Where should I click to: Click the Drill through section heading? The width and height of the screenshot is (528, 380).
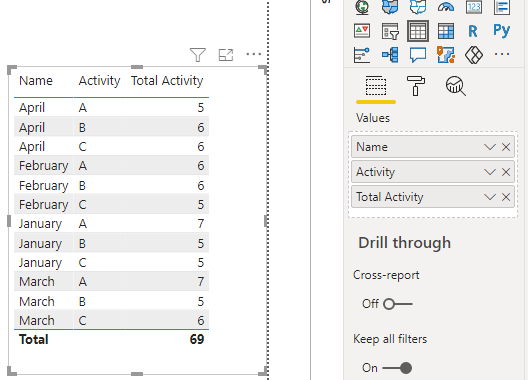point(404,243)
